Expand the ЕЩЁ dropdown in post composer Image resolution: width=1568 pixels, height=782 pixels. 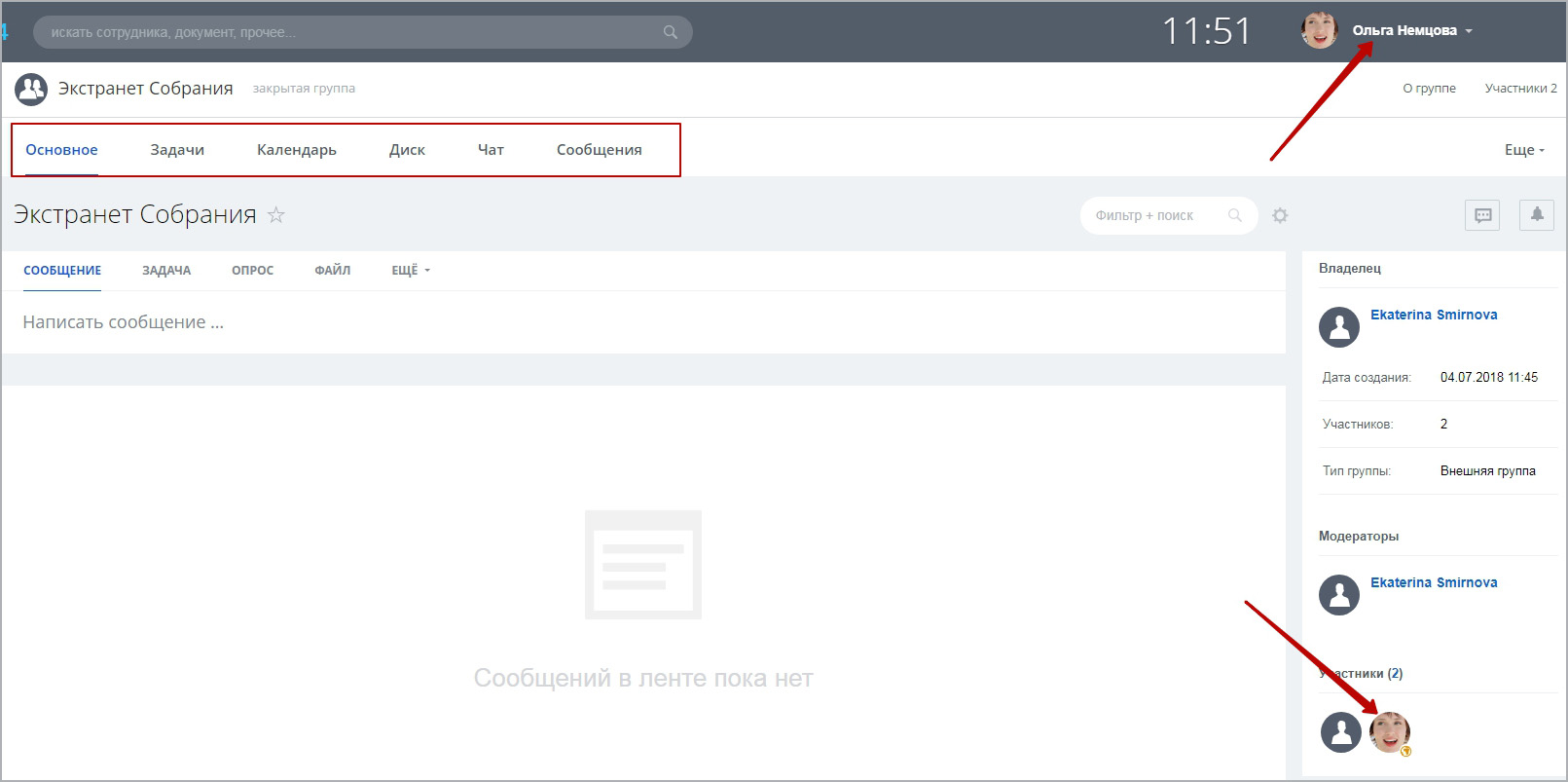point(410,271)
